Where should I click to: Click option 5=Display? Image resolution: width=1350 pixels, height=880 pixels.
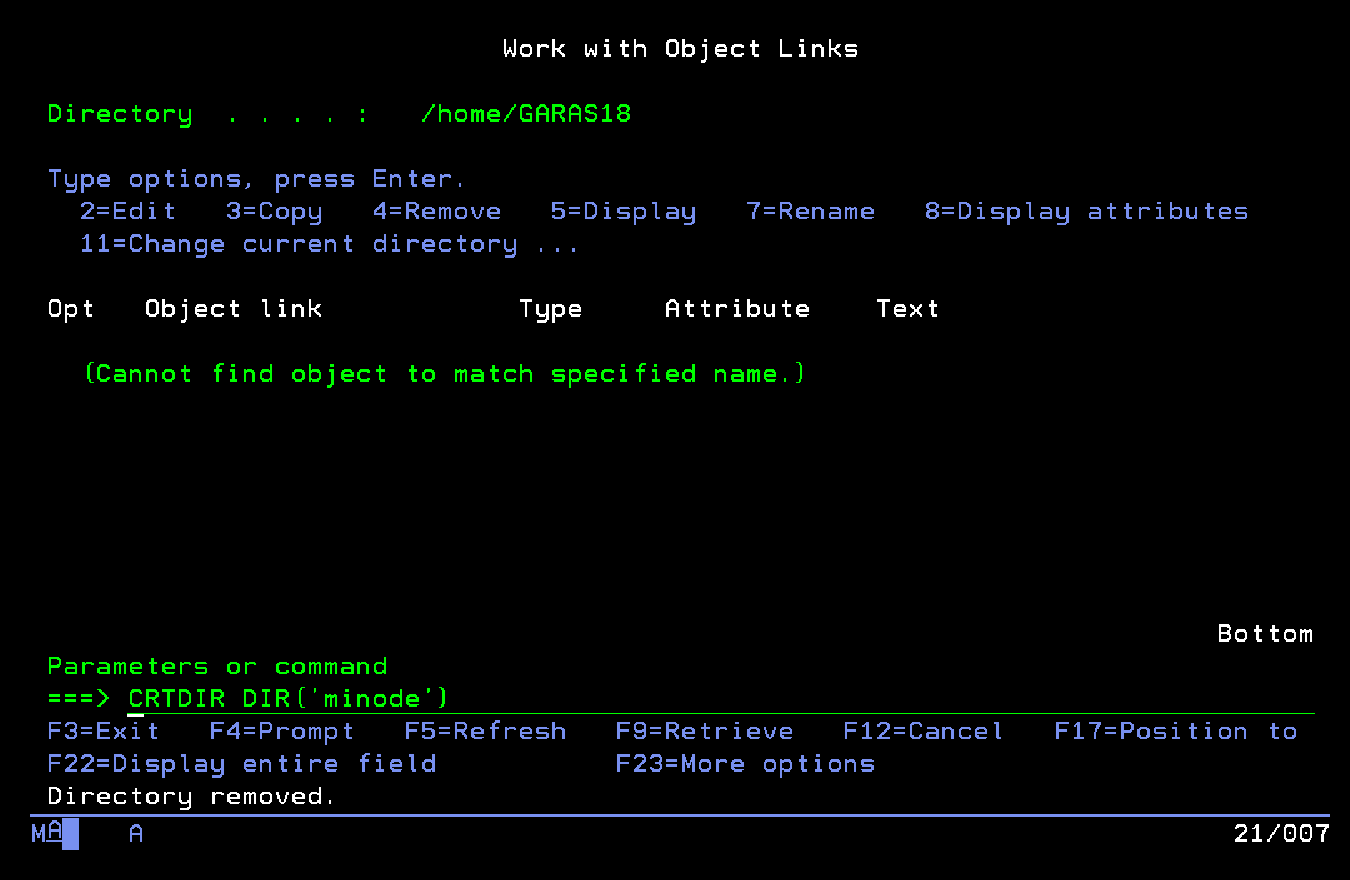622,211
